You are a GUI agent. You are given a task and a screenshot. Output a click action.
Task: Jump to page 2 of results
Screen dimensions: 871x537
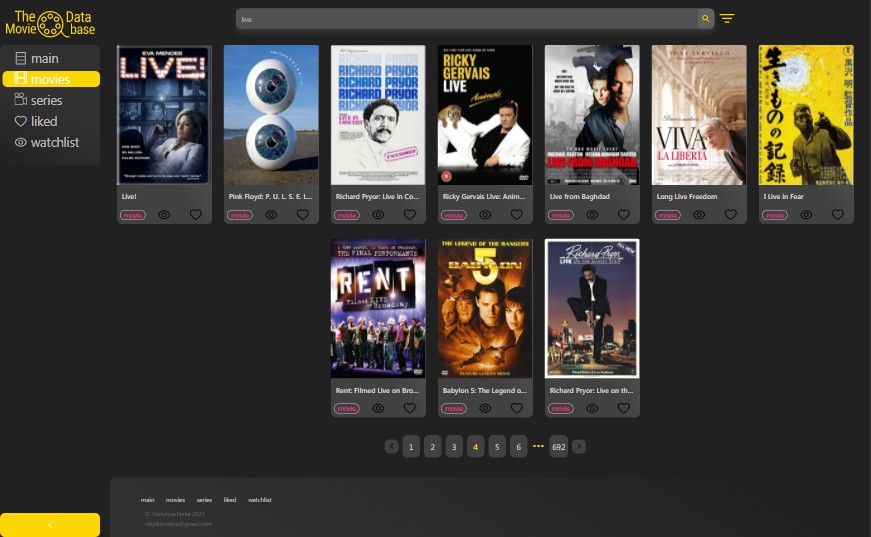[x=433, y=446]
